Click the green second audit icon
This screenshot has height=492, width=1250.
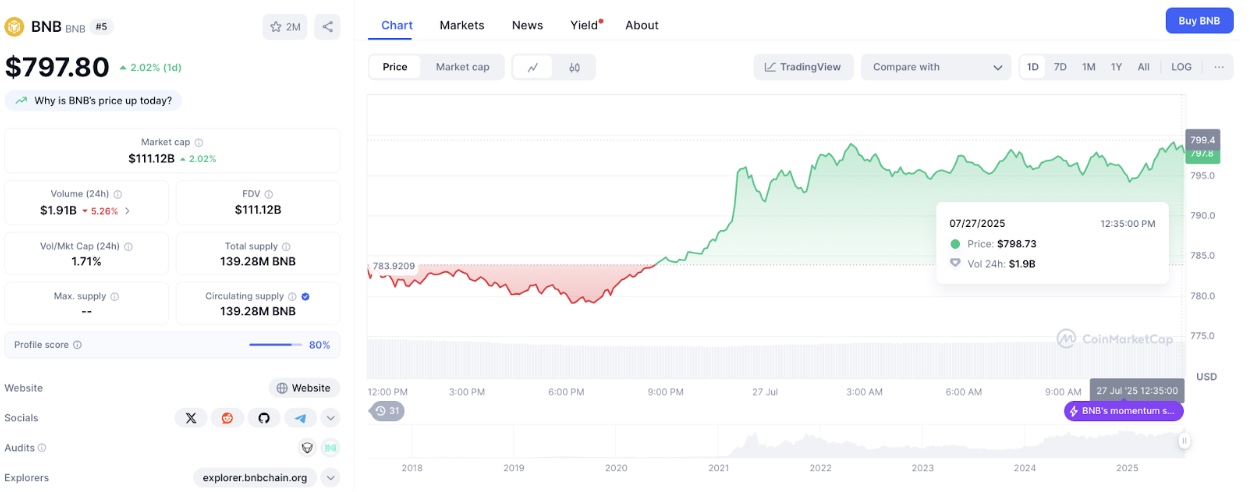[x=330, y=448]
